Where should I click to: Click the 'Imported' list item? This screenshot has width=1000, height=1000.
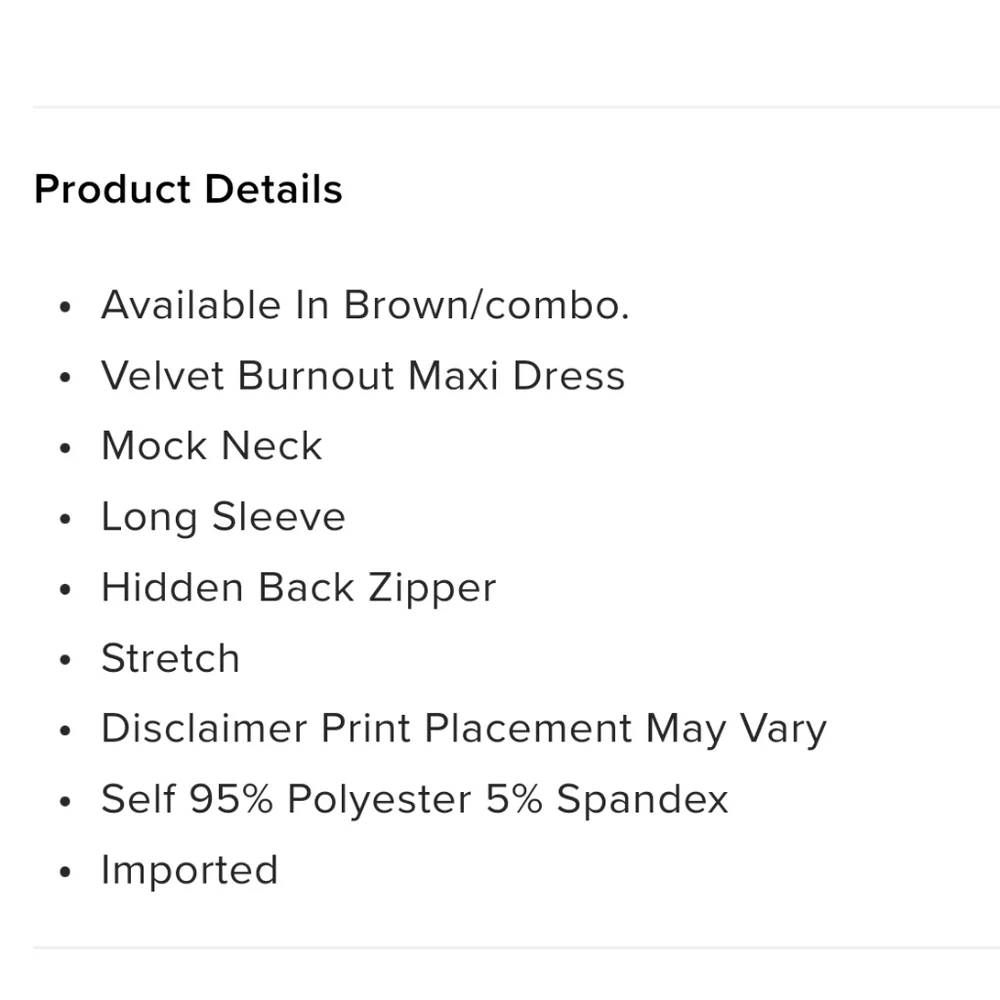point(189,871)
